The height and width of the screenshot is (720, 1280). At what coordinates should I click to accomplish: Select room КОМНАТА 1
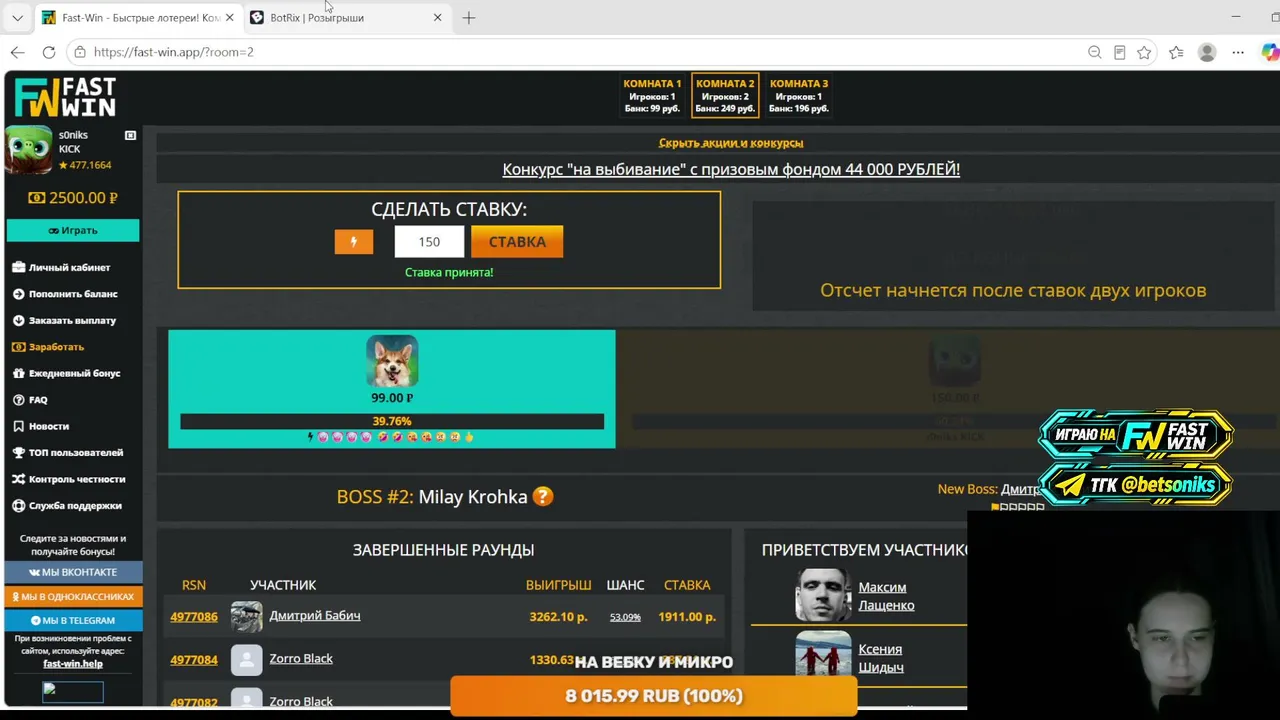click(652, 96)
